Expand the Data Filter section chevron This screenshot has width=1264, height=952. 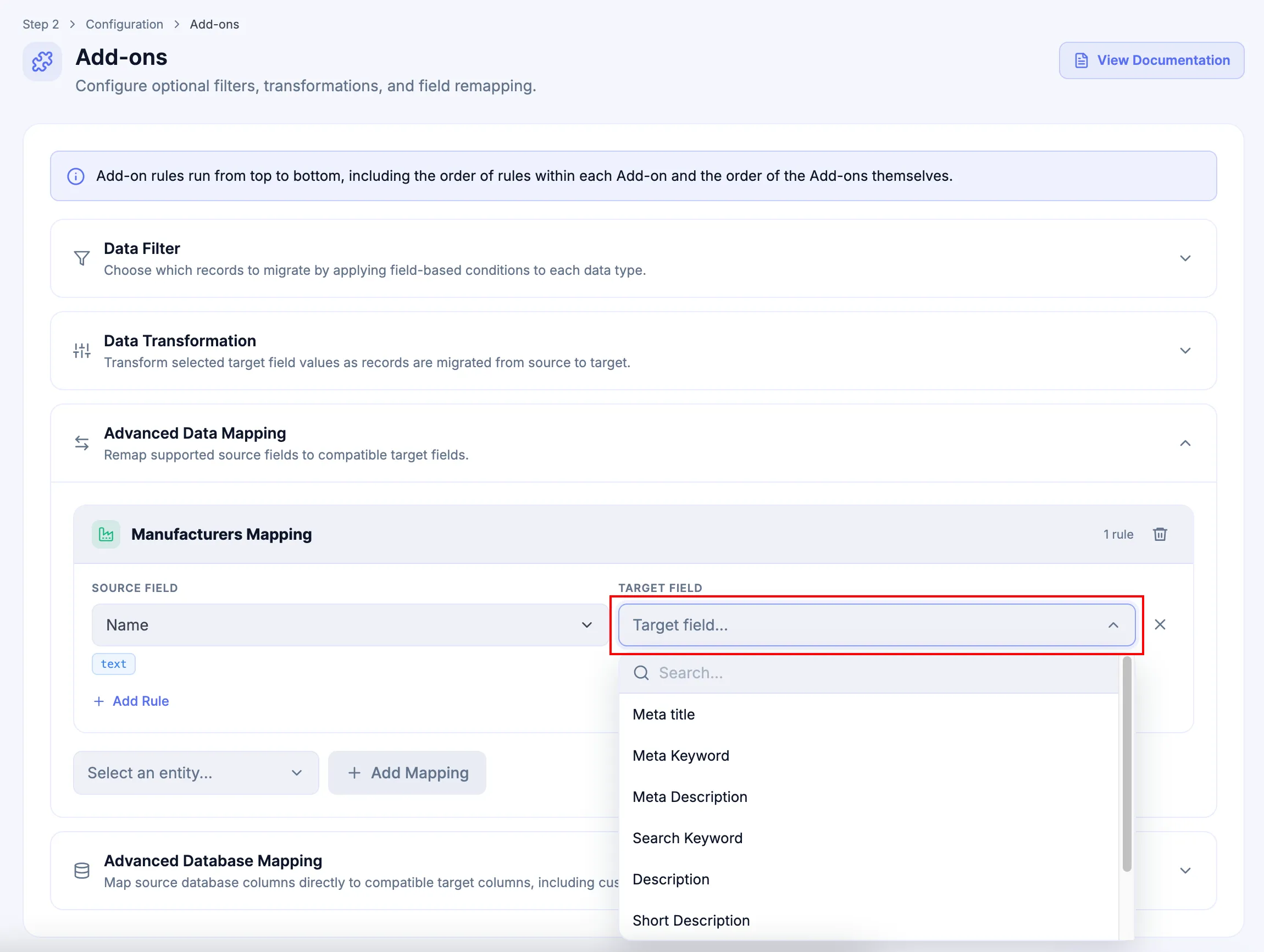tap(1185, 258)
